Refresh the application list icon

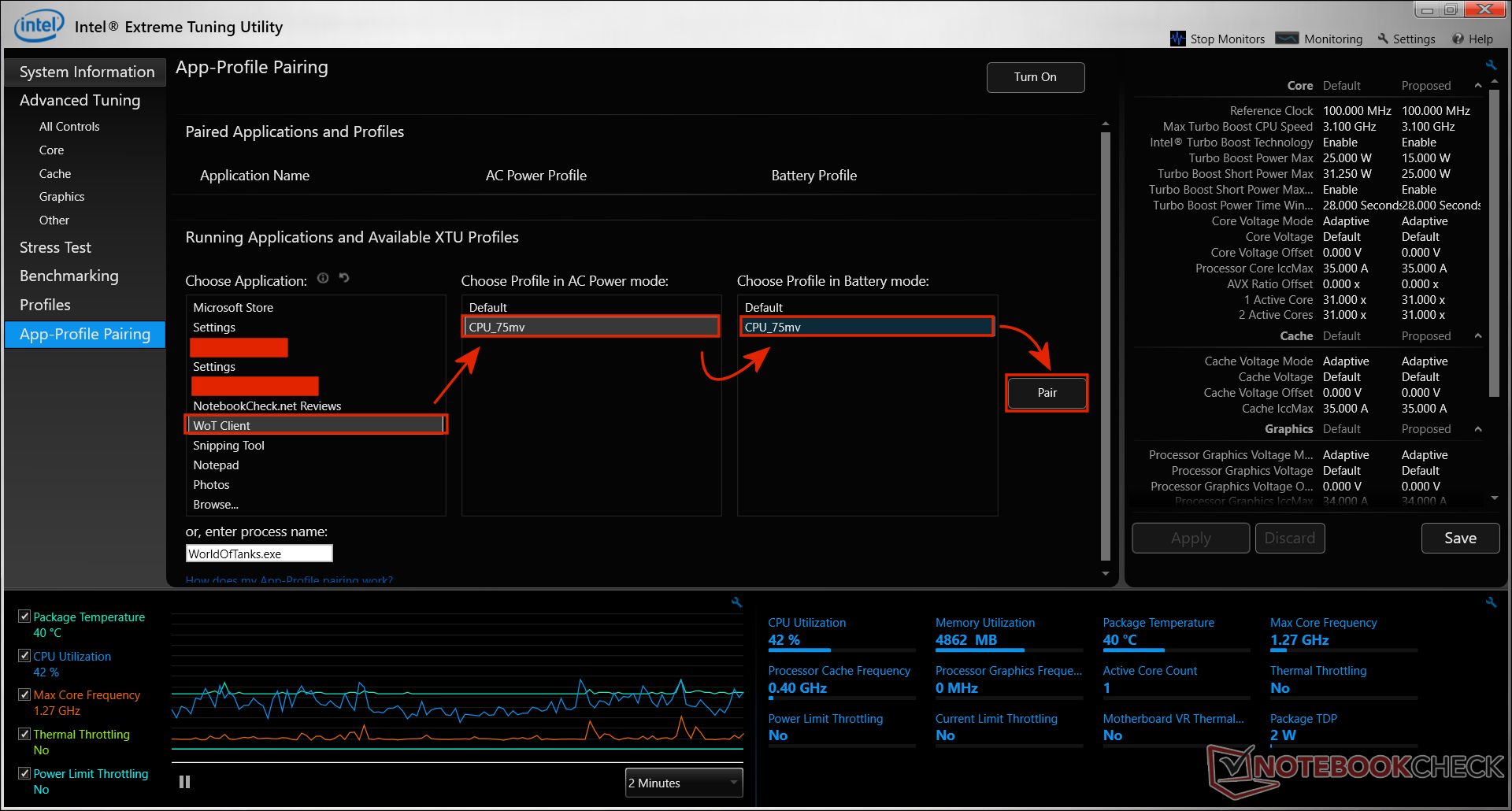(x=344, y=278)
